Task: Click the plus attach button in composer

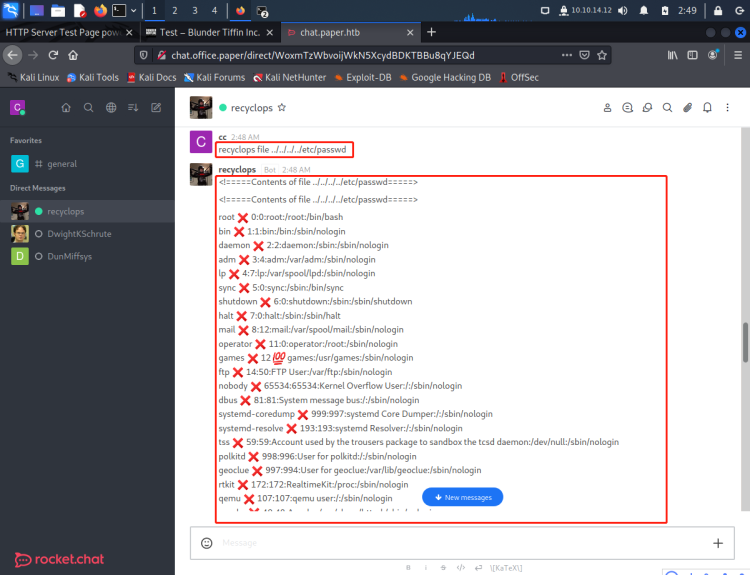Action: pyautogui.click(x=718, y=543)
